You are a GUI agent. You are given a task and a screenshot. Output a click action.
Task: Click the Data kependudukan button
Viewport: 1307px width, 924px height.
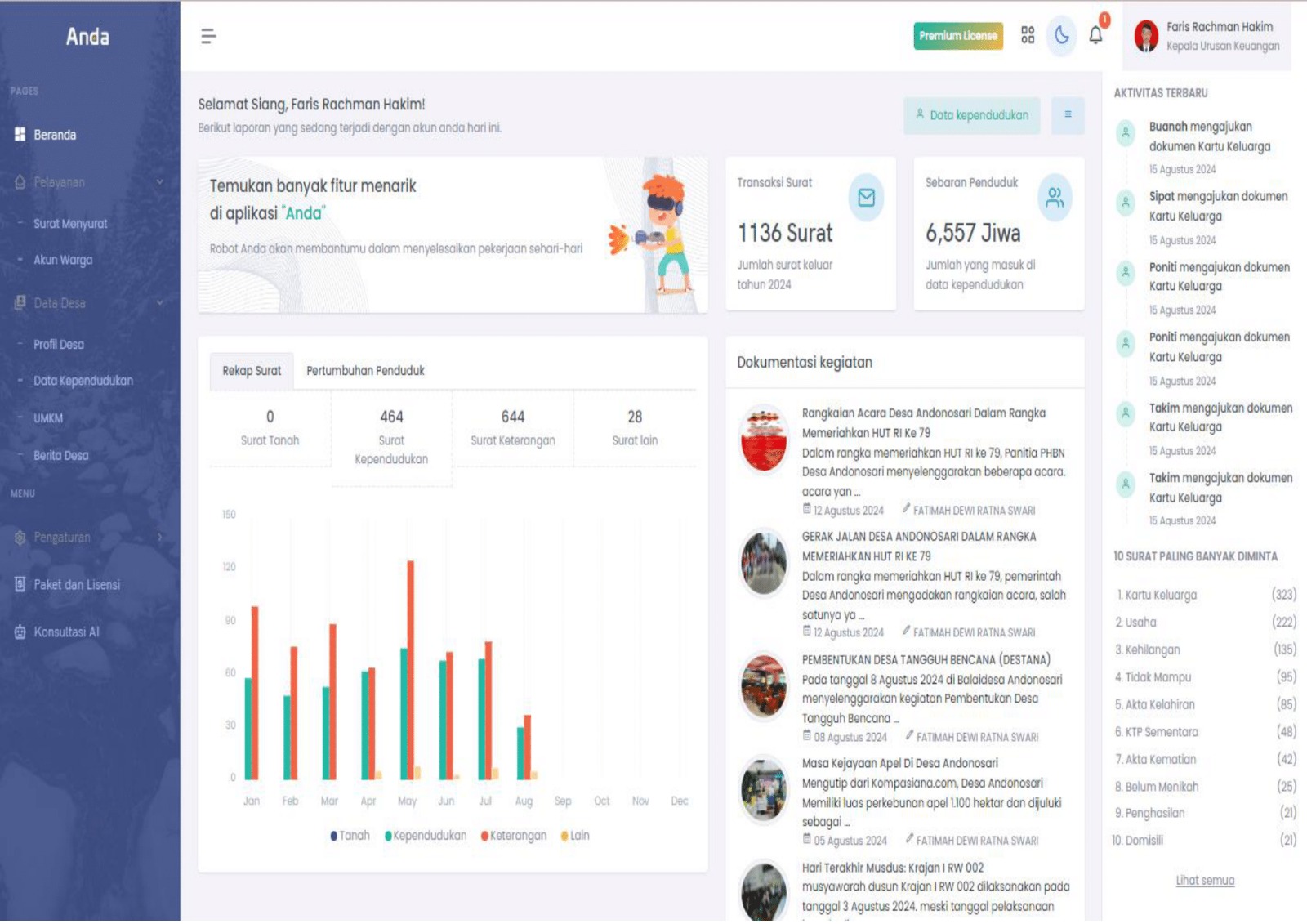click(x=971, y=115)
